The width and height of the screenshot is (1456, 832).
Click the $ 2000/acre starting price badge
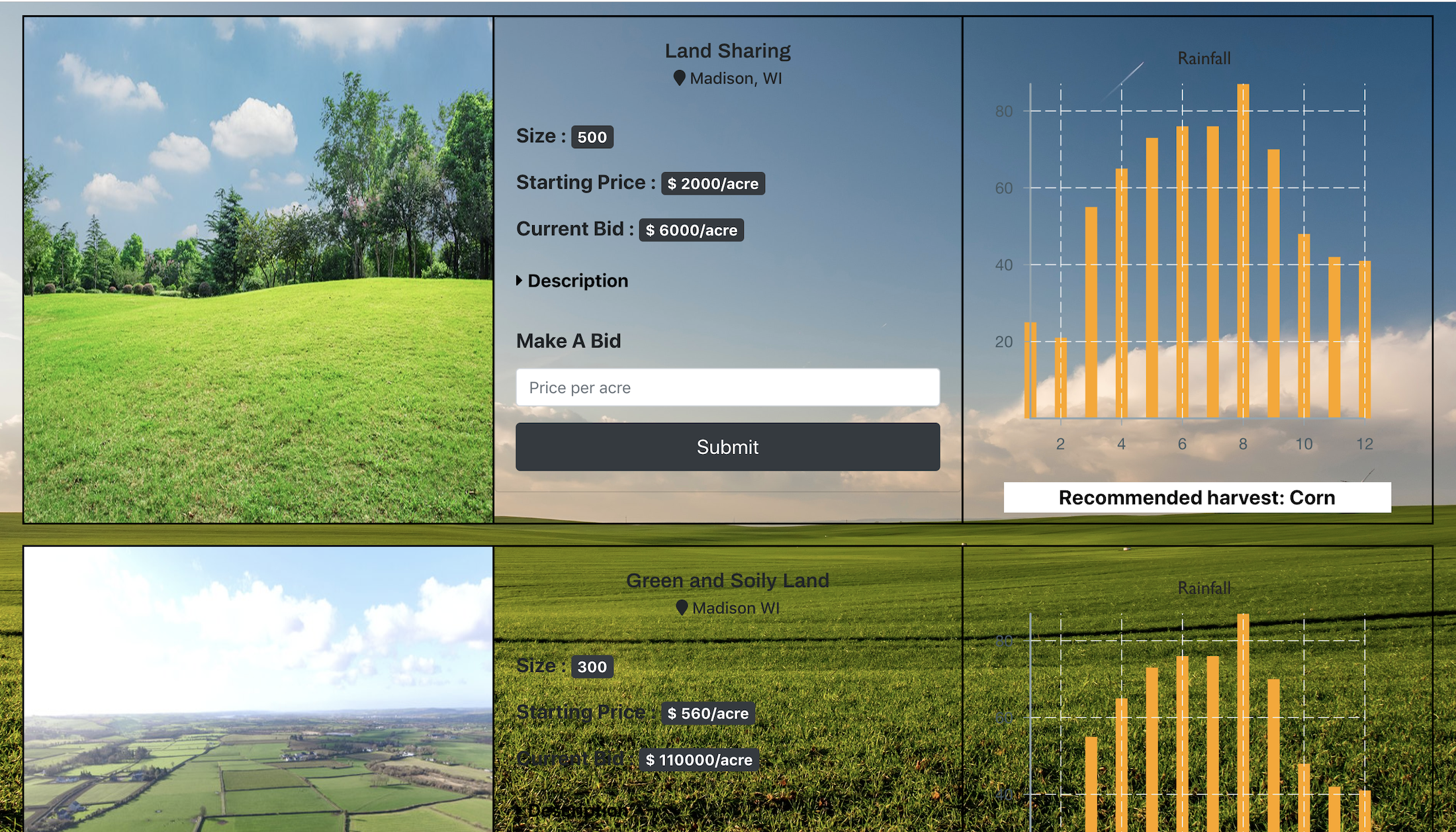[x=713, y=184]
